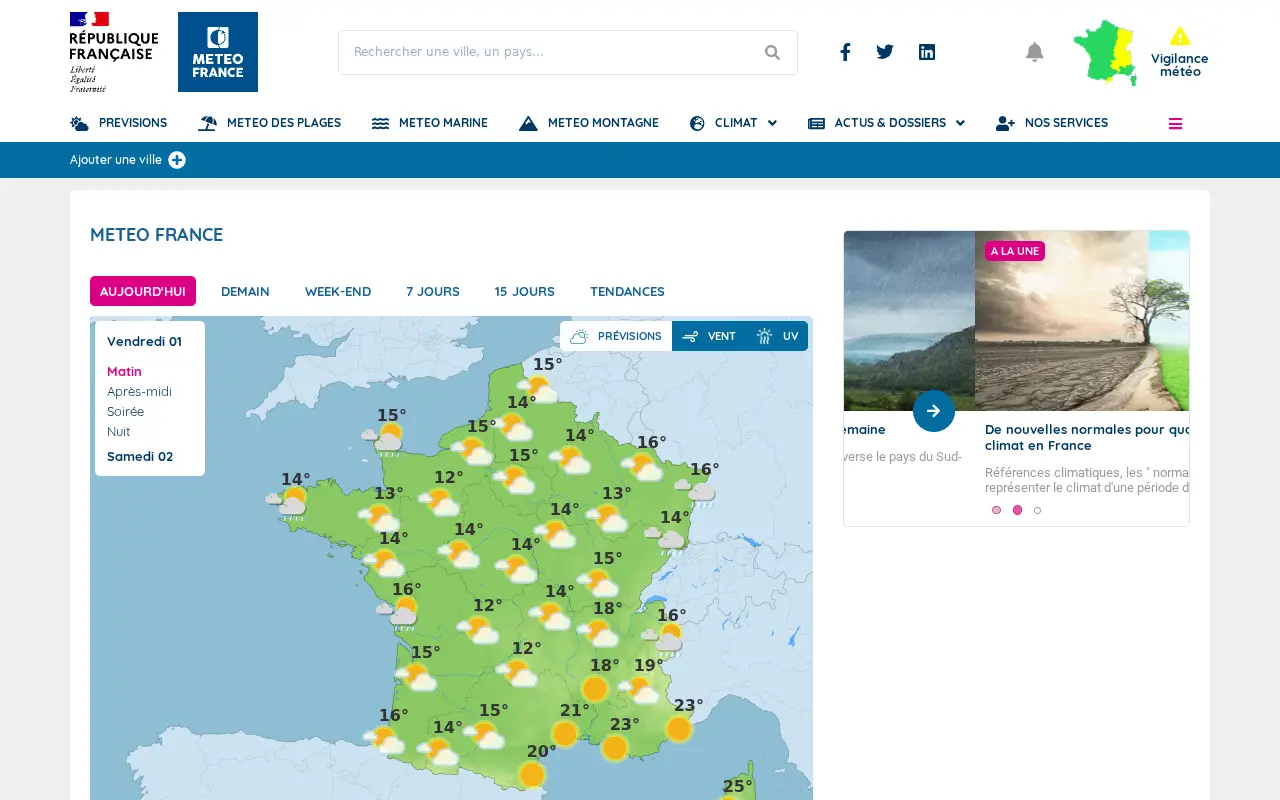1280x800 pixels.
Task: Click the search magnifier icon
Action: [x=772, y=52]
